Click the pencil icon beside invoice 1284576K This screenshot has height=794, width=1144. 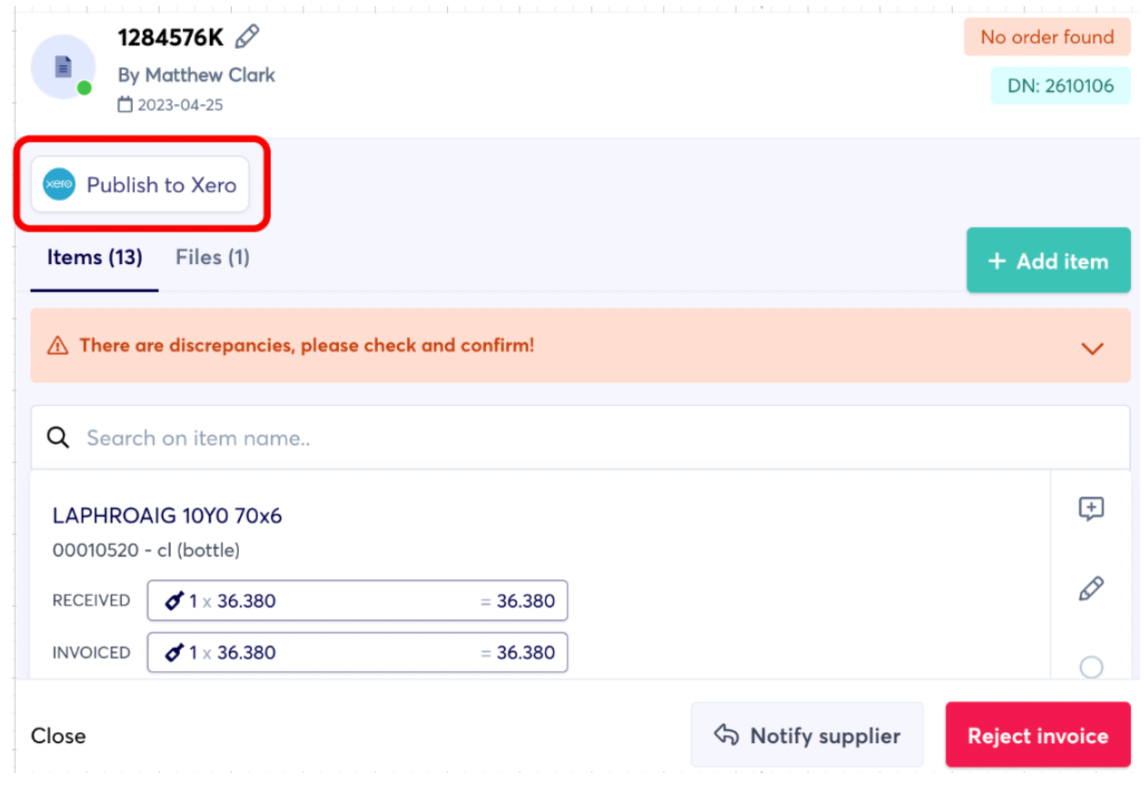246,38
